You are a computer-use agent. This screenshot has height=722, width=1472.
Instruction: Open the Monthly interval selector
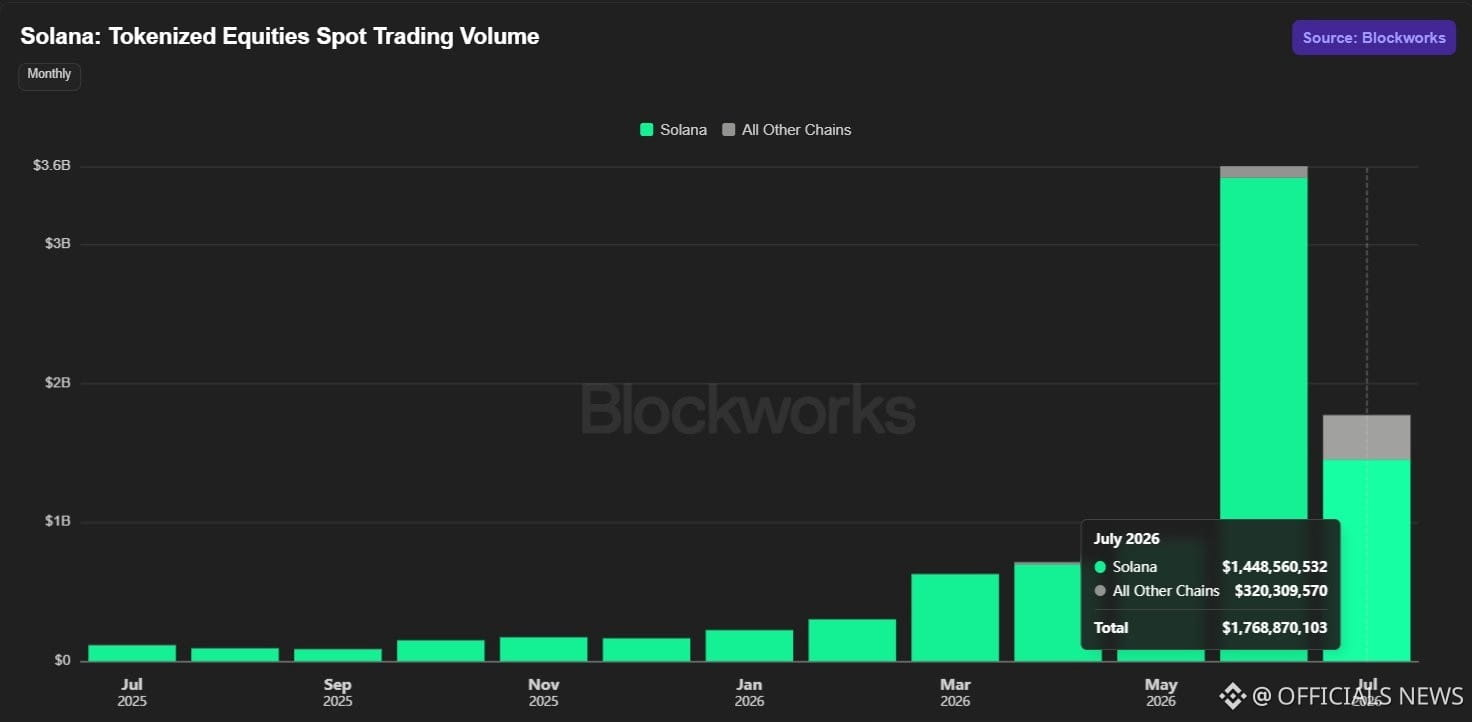coord(49,75)
